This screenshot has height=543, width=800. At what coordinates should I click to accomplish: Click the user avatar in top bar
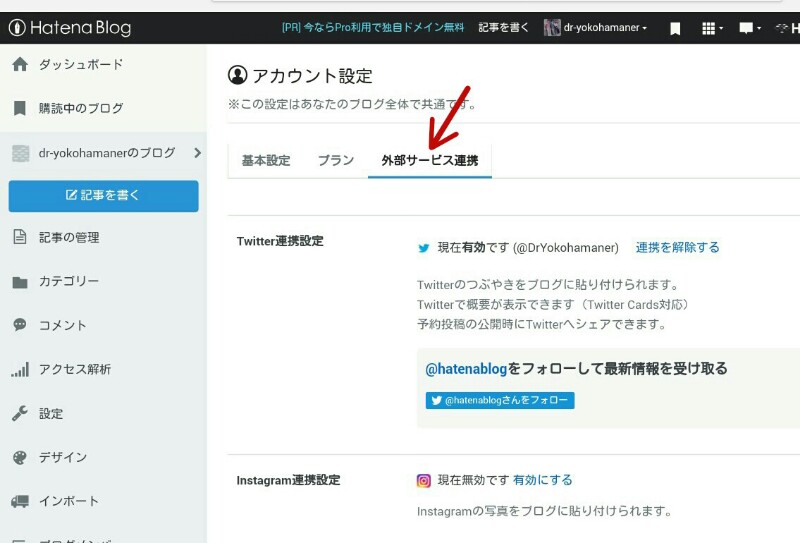552,28
